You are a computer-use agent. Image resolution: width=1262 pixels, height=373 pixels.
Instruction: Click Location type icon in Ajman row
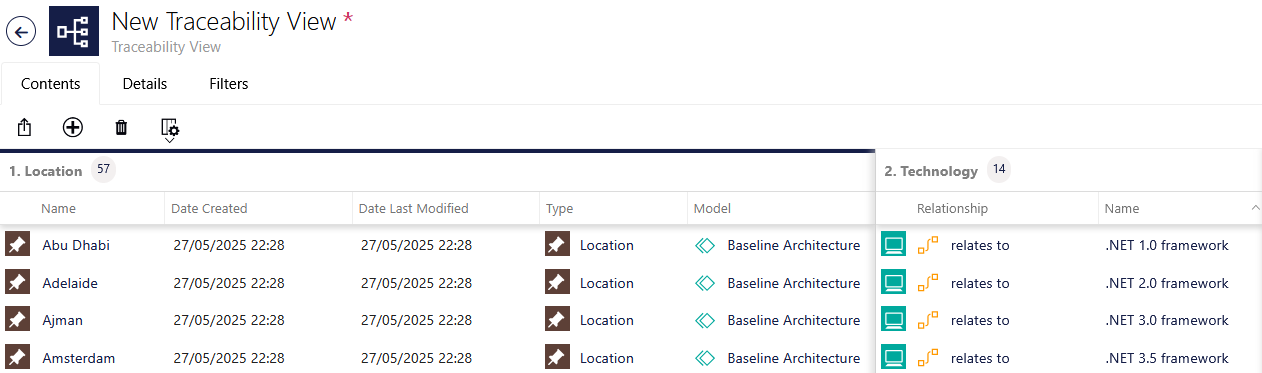coord(558,320)
